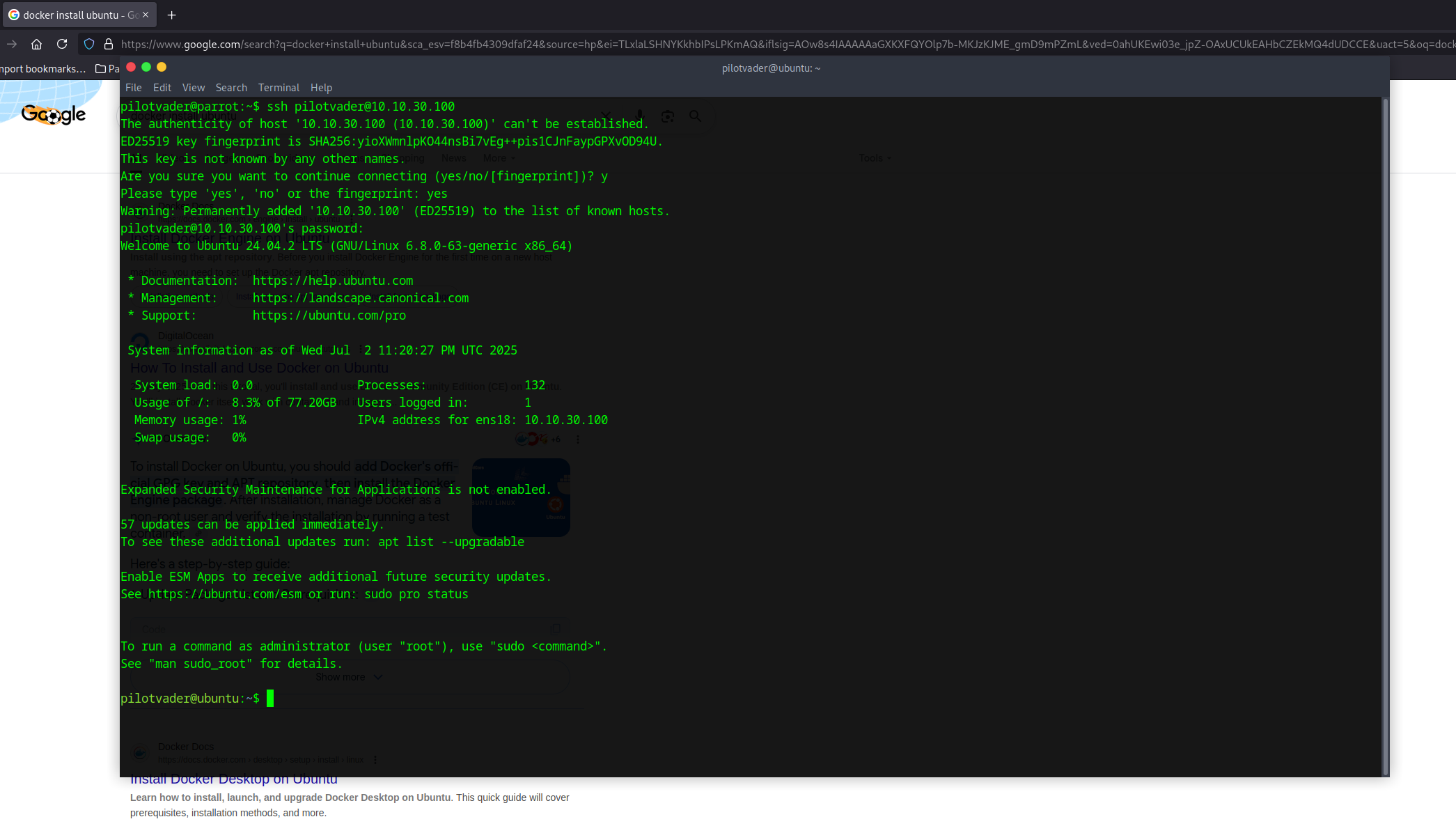Open the More search categories dropdown
1456x833 pixels.
[x=498, y=158]
